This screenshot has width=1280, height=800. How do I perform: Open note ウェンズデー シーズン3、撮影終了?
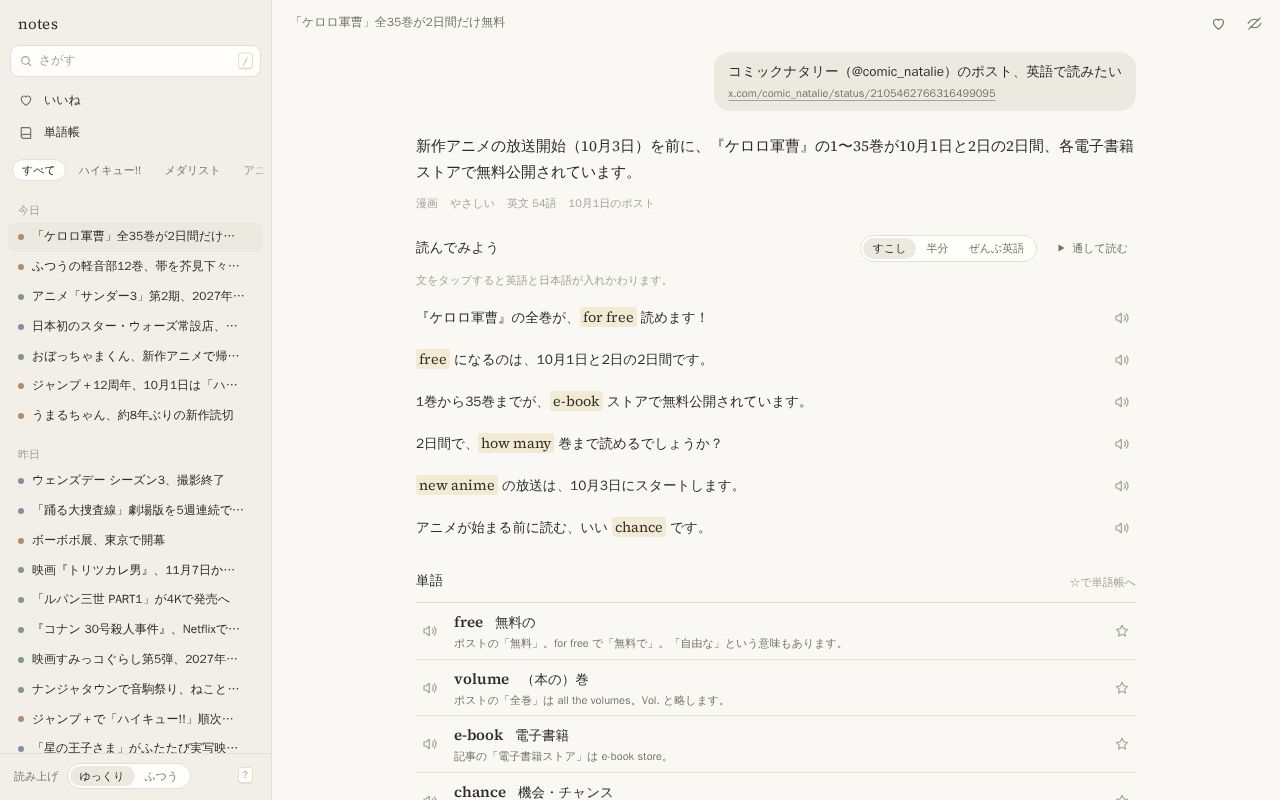tap(135, 480)
